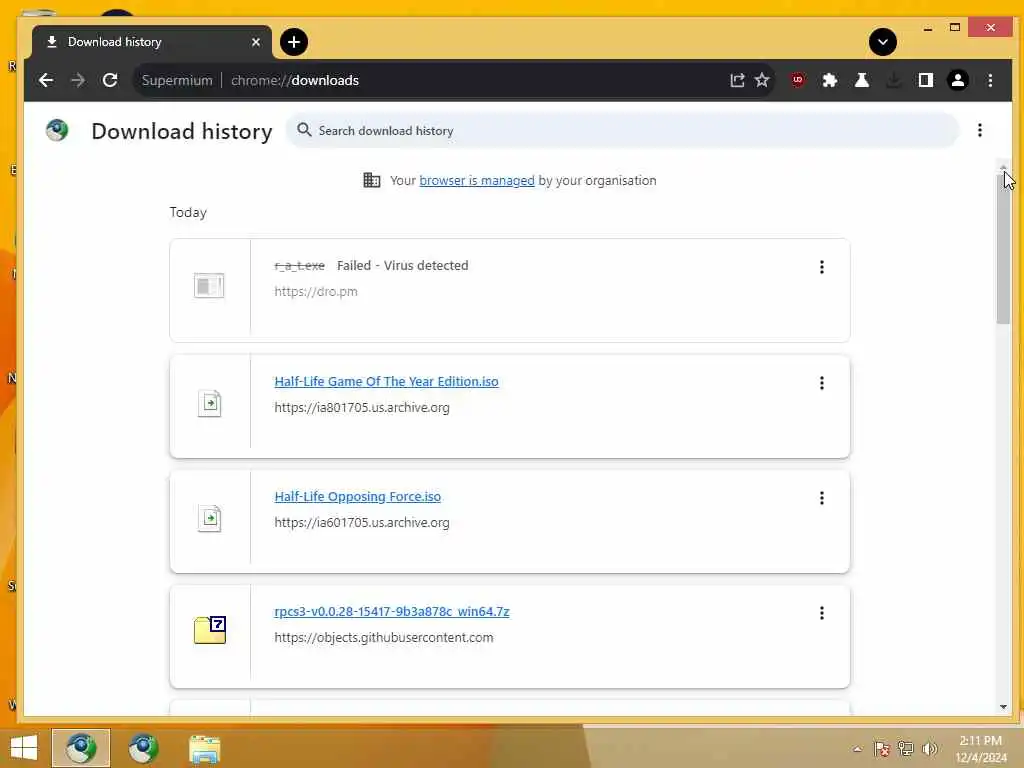Open more actions for Half-Life Opposing Force.iso

(822, 498)
